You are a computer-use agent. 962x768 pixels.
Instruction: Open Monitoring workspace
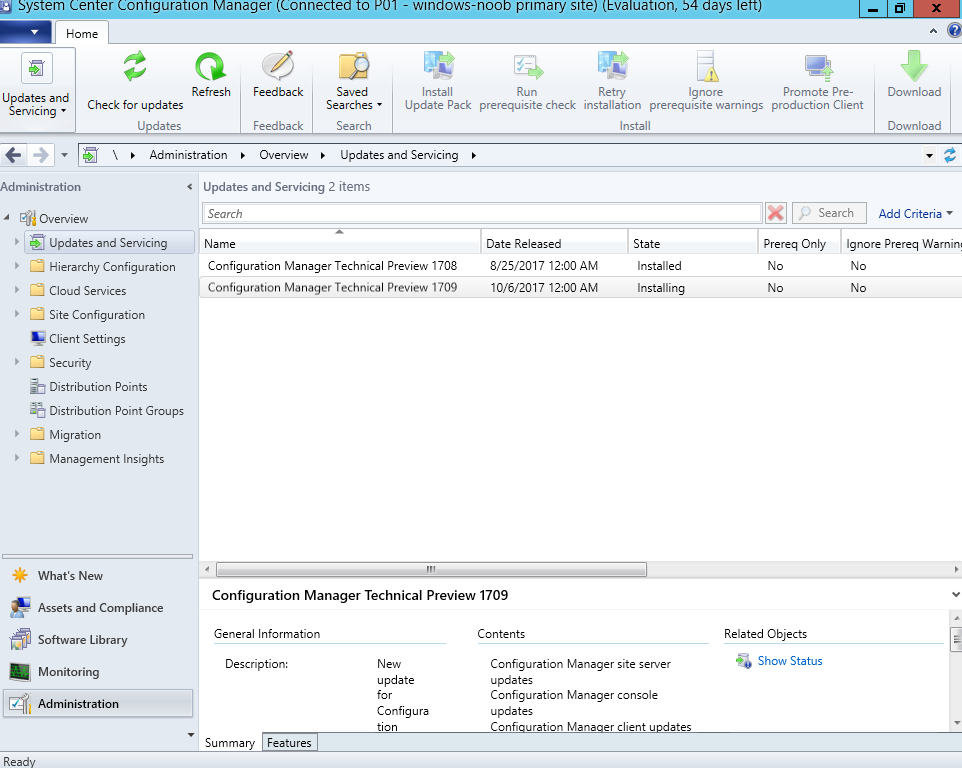[68, 672]
